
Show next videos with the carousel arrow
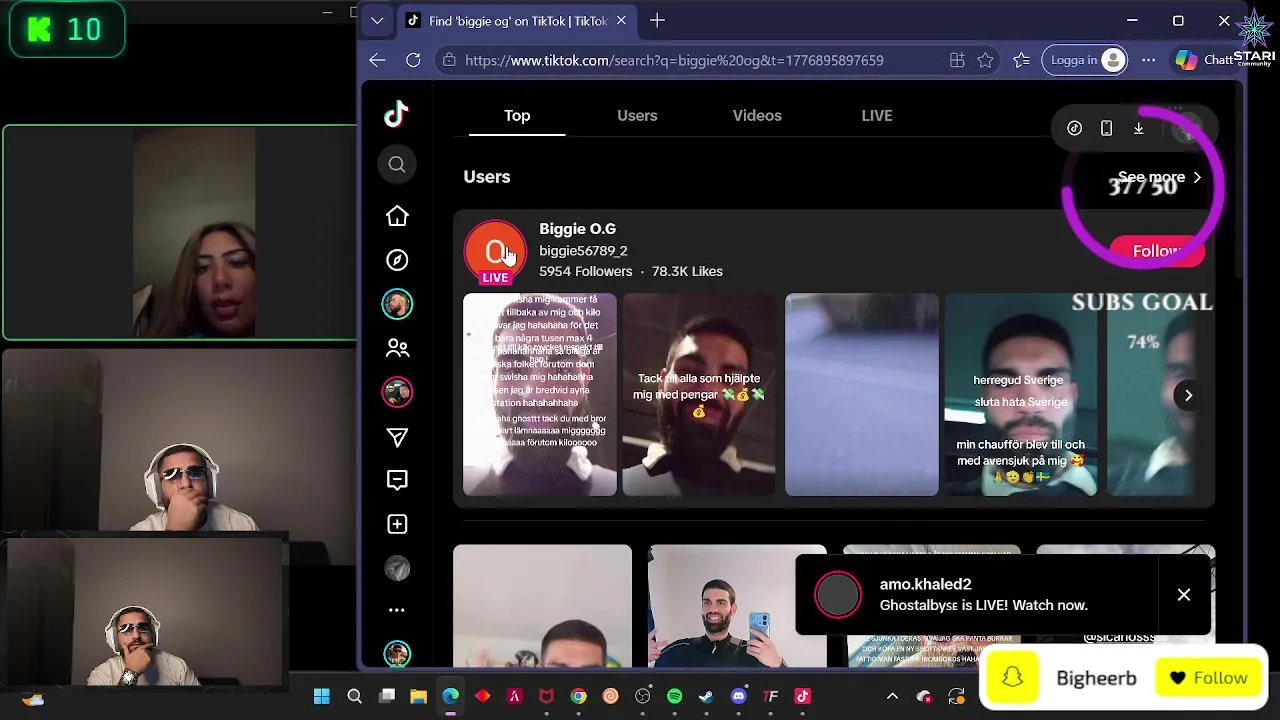tap(1188, 395)
